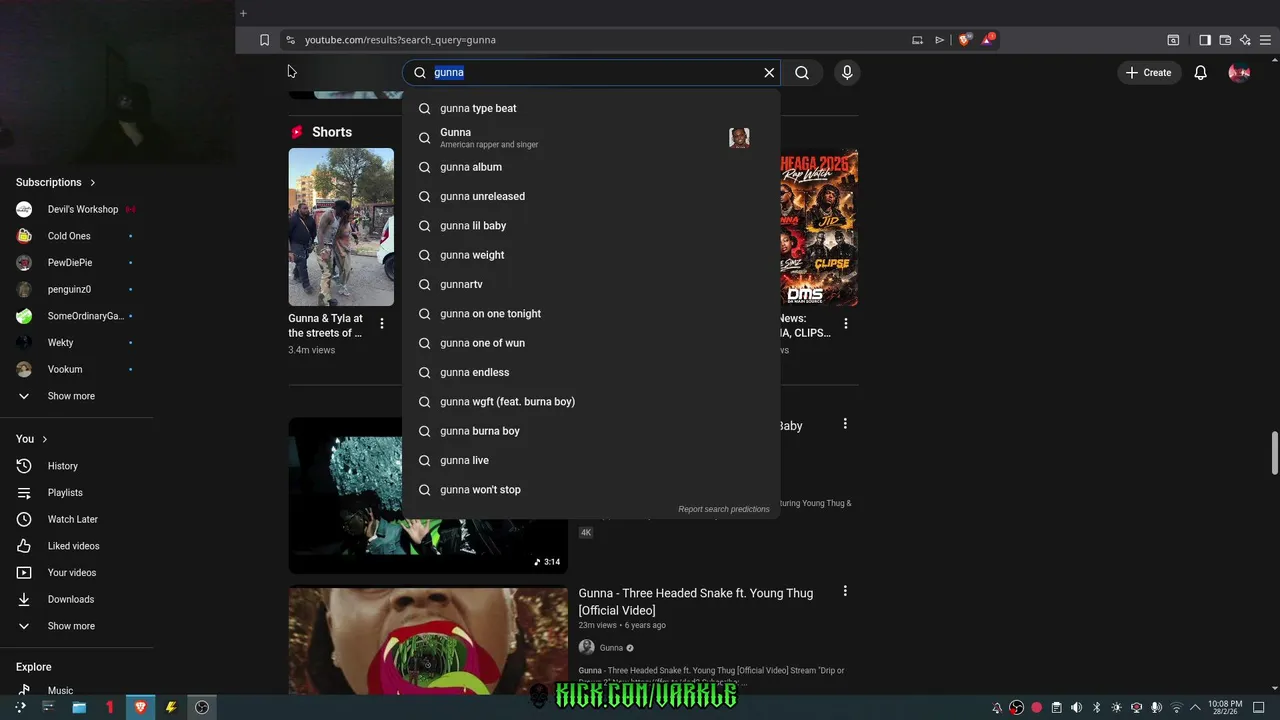Open Playlists from sidebar
Viewport: 1280px width, 720px height.
tap(76, 493)
